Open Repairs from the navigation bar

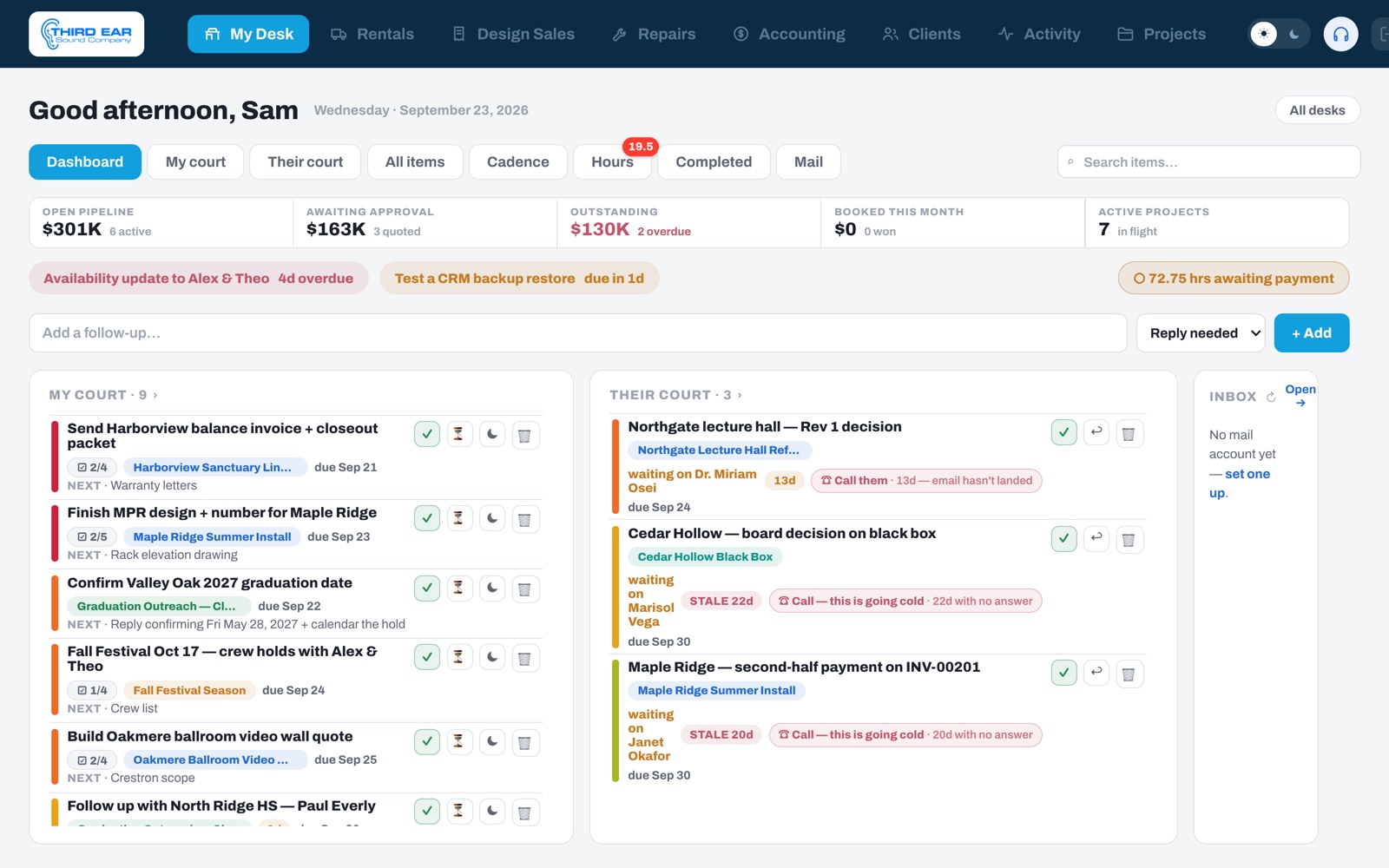point(654,34)
